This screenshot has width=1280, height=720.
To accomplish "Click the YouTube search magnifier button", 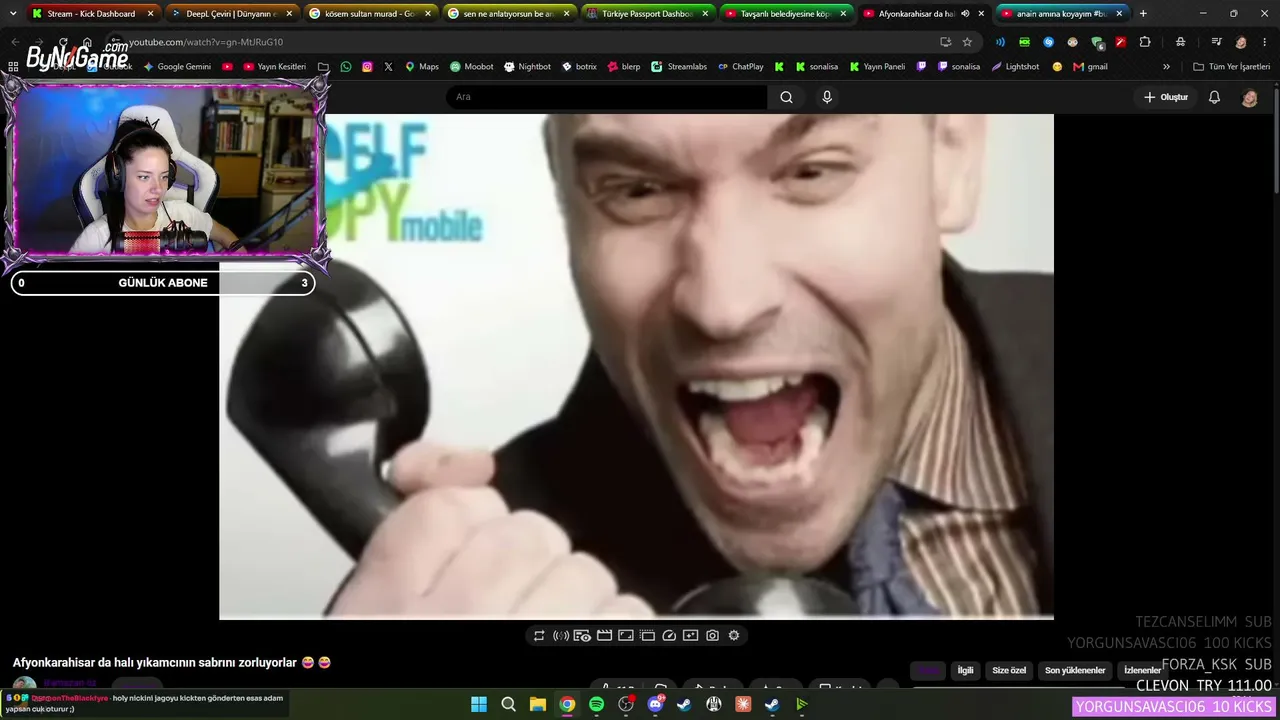I will pyautogui.click(x=786, y=97).
